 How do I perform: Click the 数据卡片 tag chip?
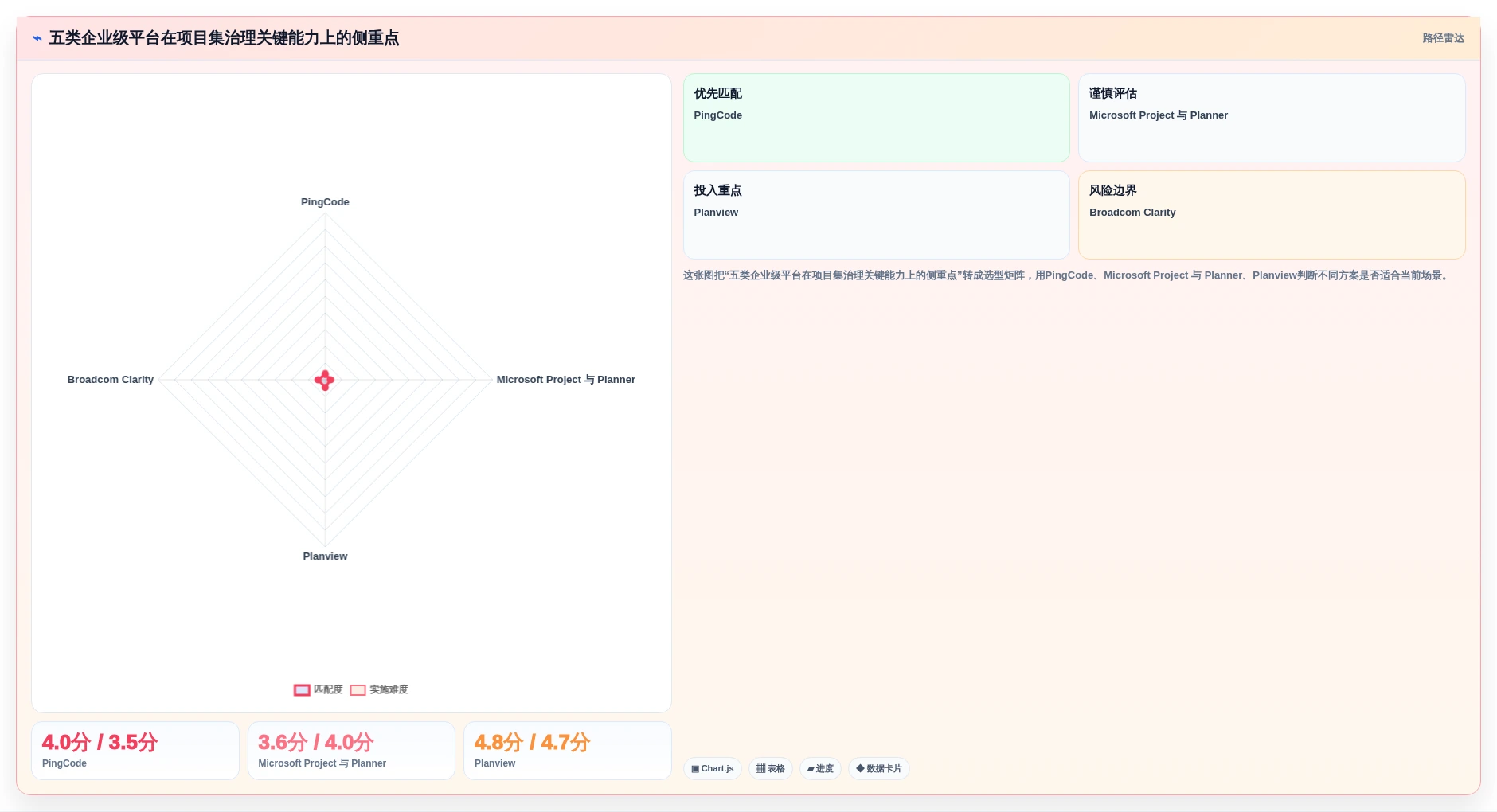point(879,769)
